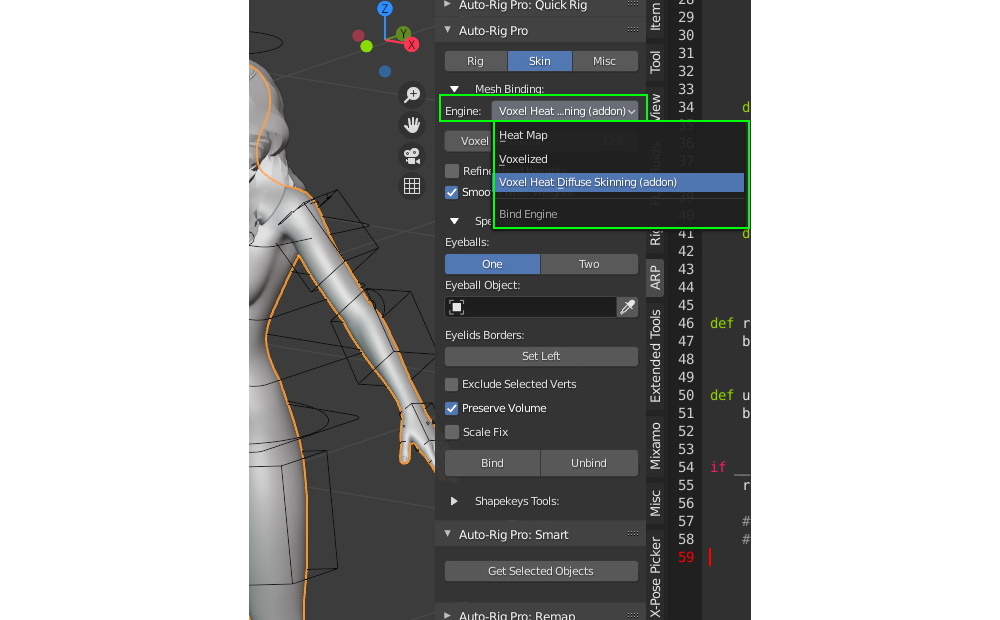Click the Set Left button
The image size is (1000, 620).
click(x=541, y=357)
